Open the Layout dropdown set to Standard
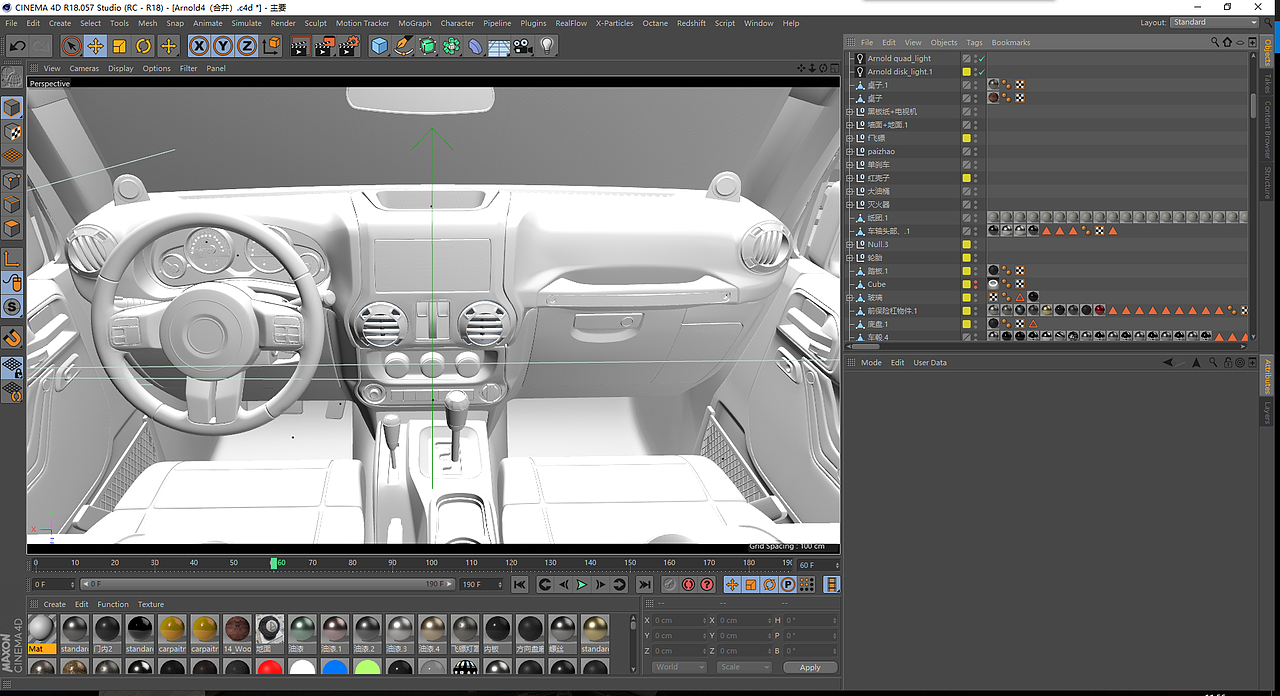 [x=1214, y=22]
